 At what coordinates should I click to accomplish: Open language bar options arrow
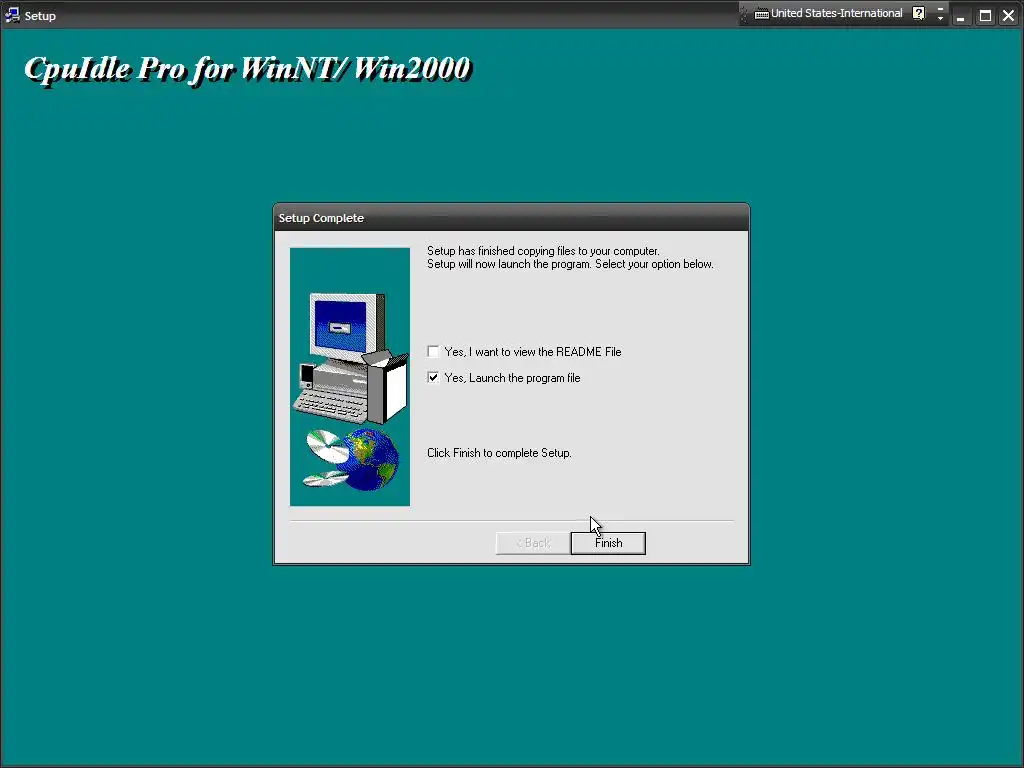(940, 18)
